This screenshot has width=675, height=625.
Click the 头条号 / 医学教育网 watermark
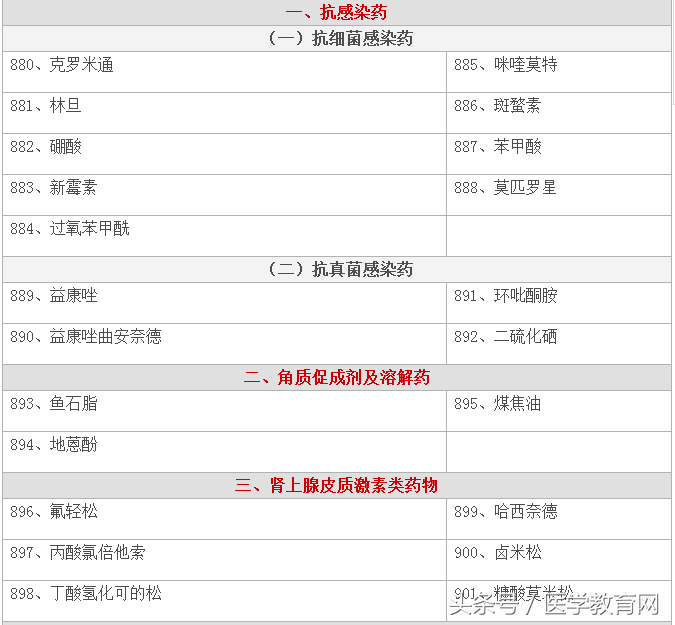(554, 605)
